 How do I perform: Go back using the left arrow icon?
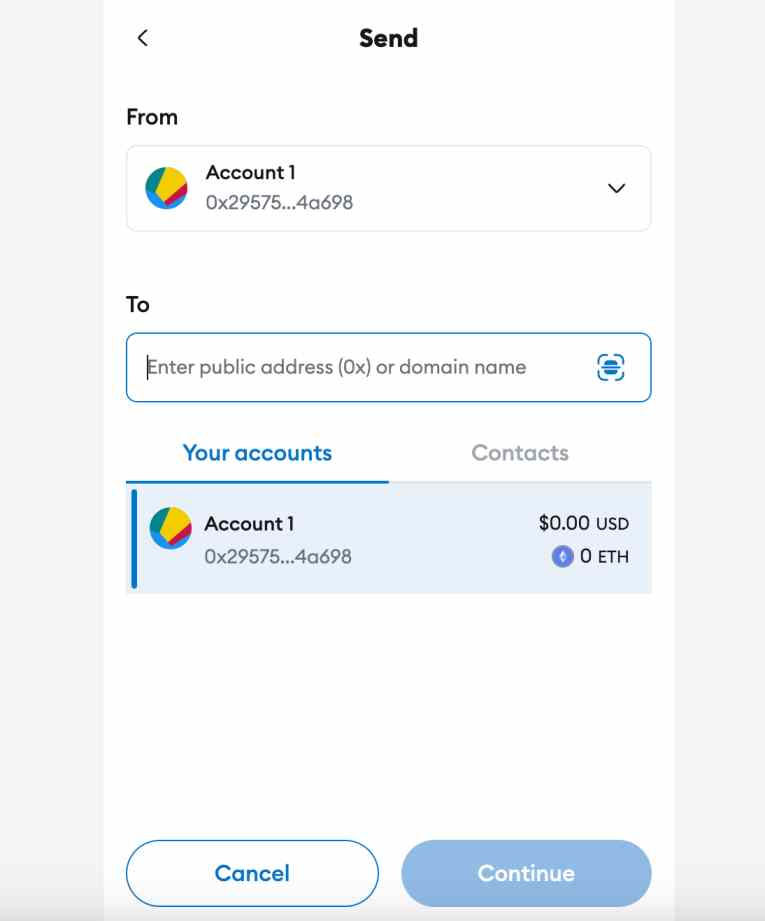tap(143, 38)
